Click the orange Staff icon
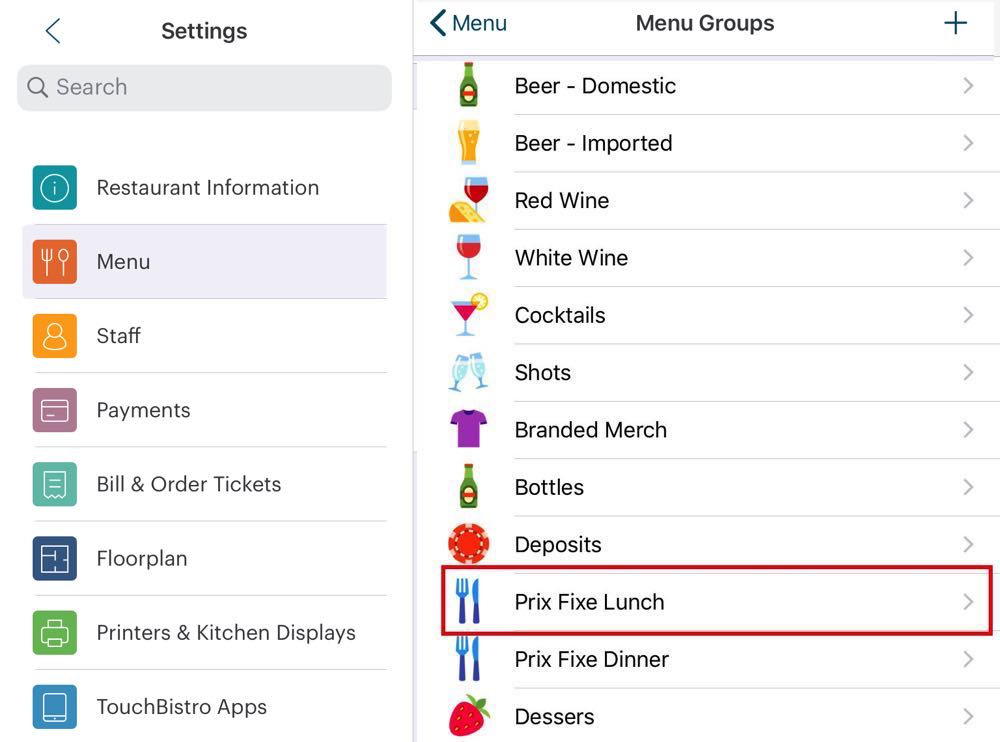This screenshot has width=1000, height=742. click(x=54, y=336)
